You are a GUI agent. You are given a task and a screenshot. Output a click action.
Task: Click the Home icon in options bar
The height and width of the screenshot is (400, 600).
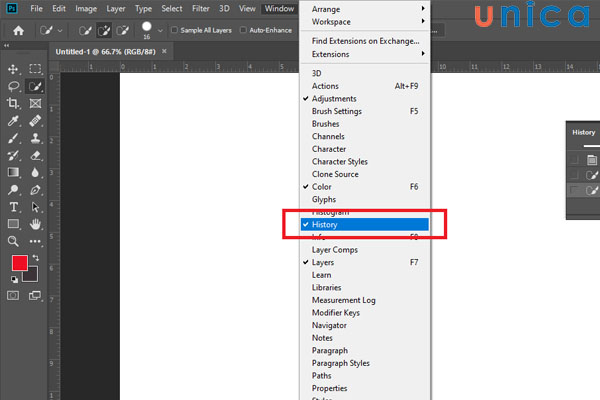[x=18, y=31]
